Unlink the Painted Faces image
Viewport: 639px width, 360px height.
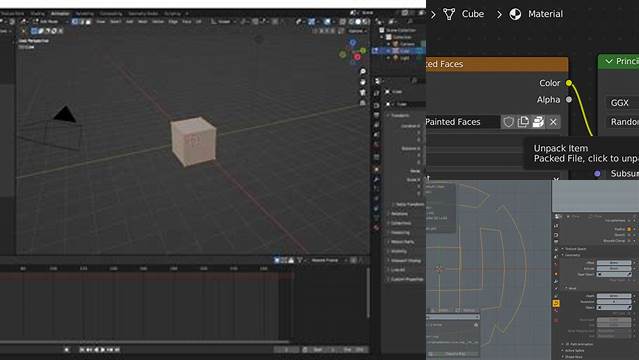tap(553, 122)
